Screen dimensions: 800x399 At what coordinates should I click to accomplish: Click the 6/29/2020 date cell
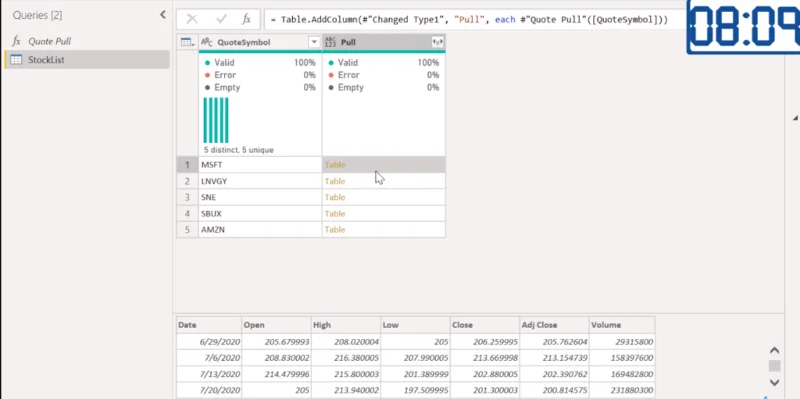pyautogui.click(x=209, y=342)
